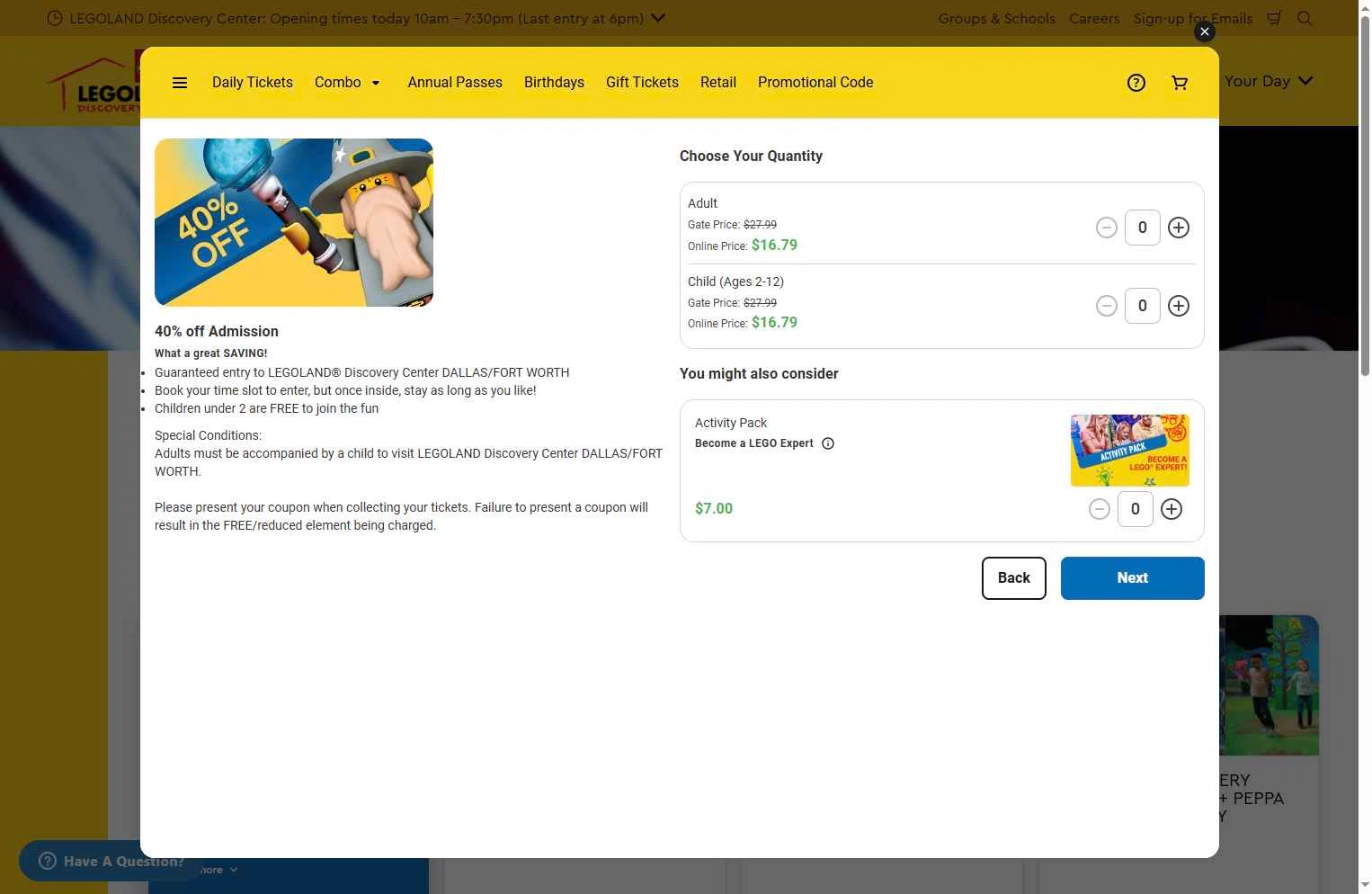Click the Activity Pack thumbnail image
Screen dimensions: 1372x894
[x=1130, y=451]
